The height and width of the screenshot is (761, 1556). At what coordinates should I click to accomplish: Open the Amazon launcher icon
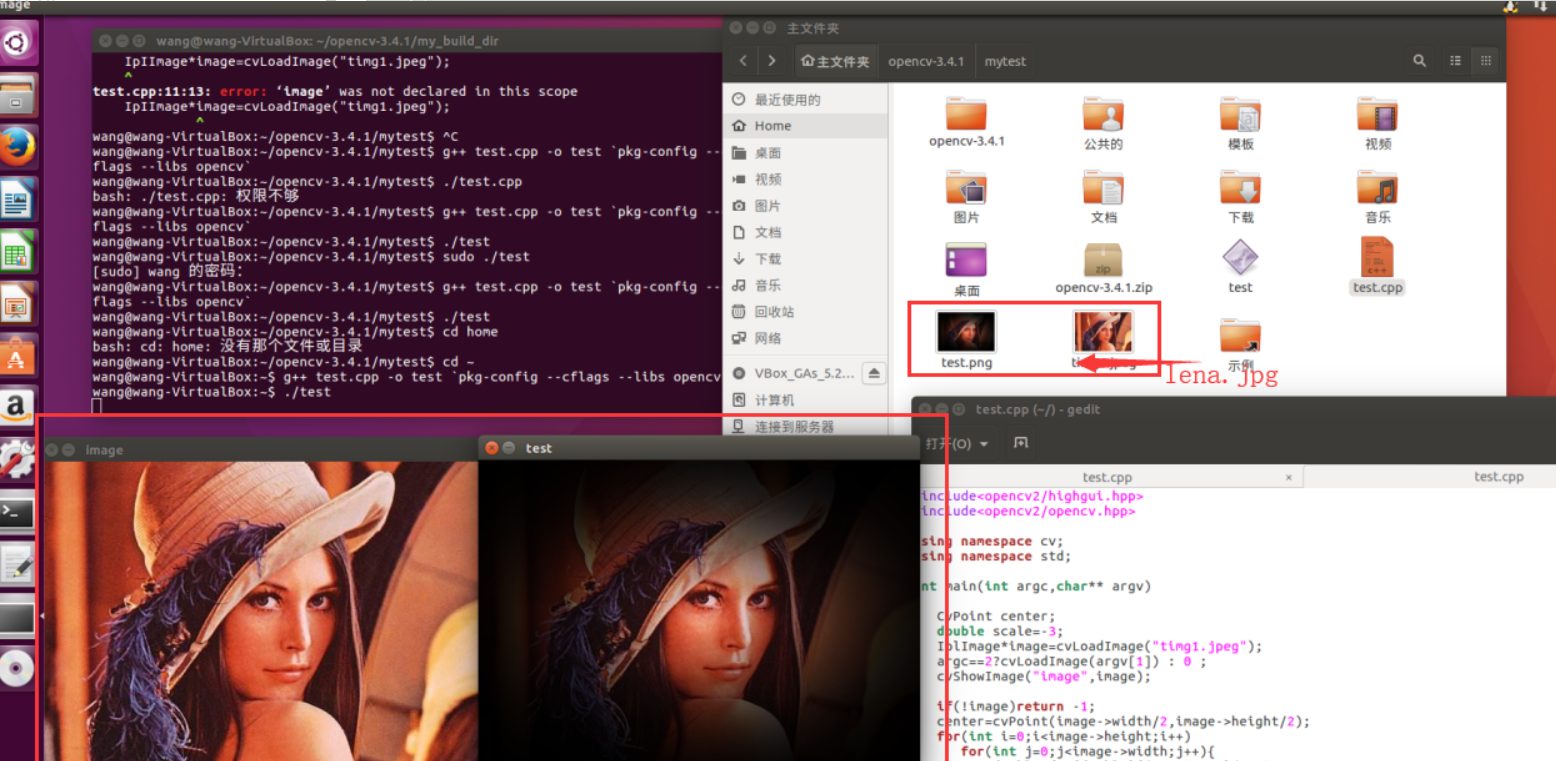[18, 408]
